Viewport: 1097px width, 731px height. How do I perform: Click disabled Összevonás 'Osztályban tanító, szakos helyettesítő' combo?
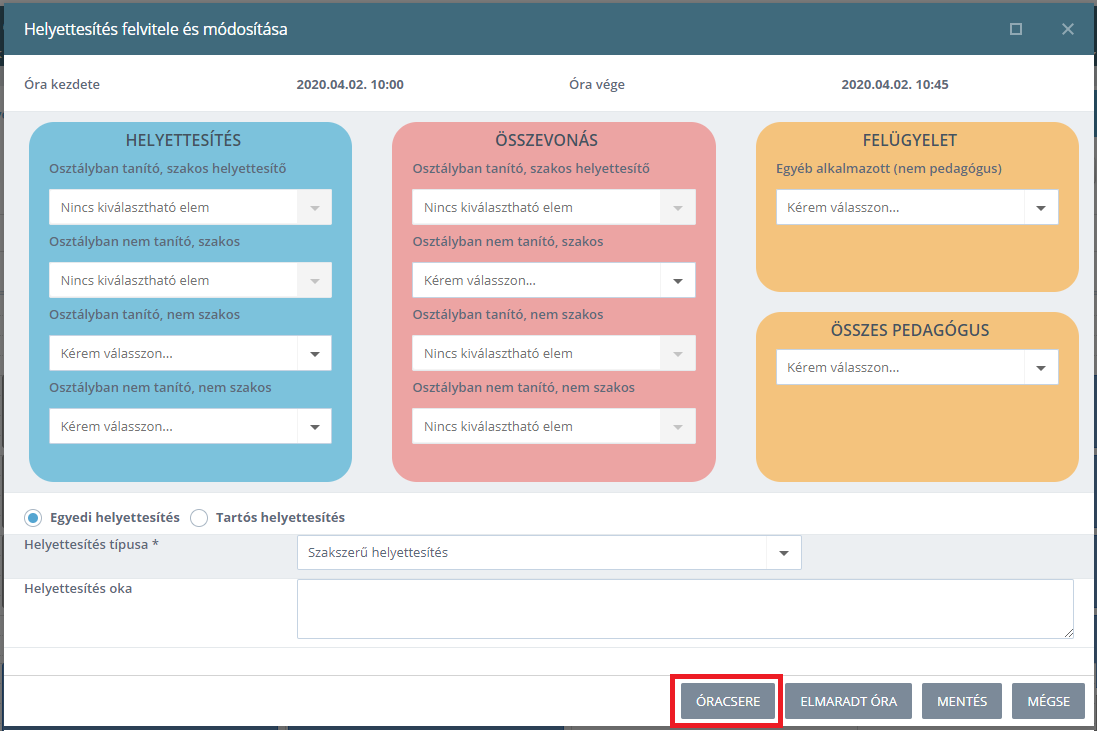(553, 207)
